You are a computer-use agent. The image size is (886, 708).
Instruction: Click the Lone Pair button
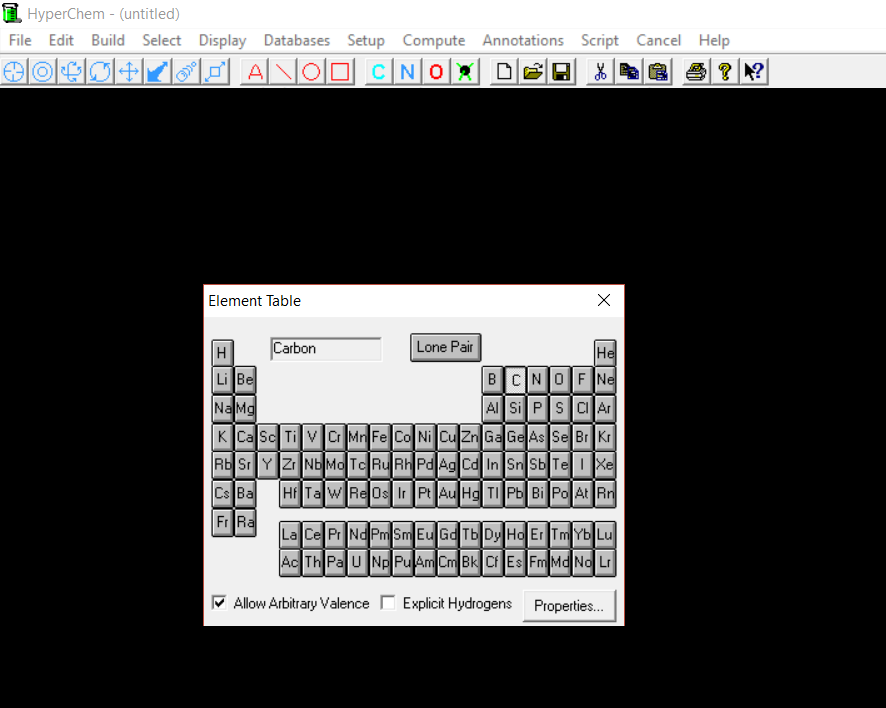tap(445, 348)
